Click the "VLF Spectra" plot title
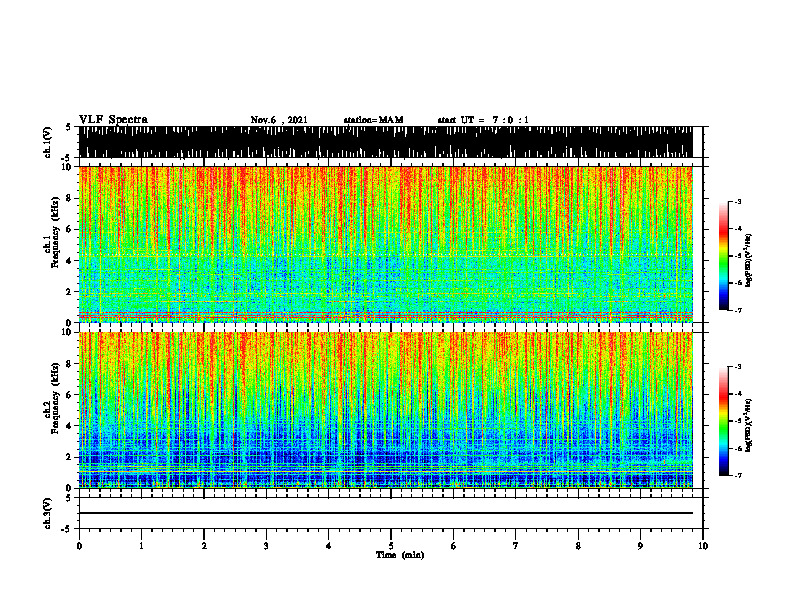This screenshot has width=792, height=612. (113, 119)
